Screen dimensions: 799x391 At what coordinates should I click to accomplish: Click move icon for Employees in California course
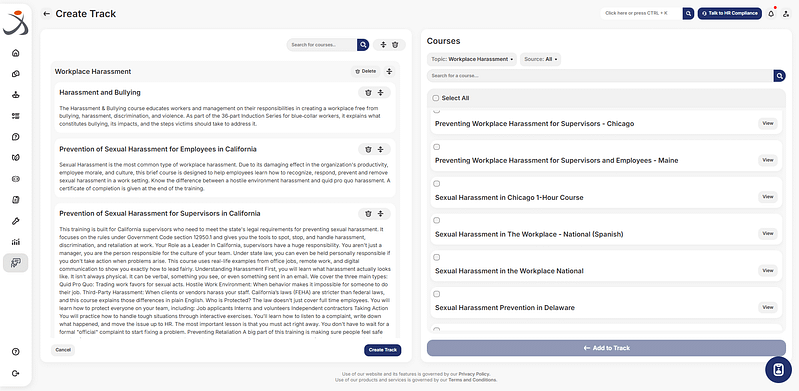(380, 149)
